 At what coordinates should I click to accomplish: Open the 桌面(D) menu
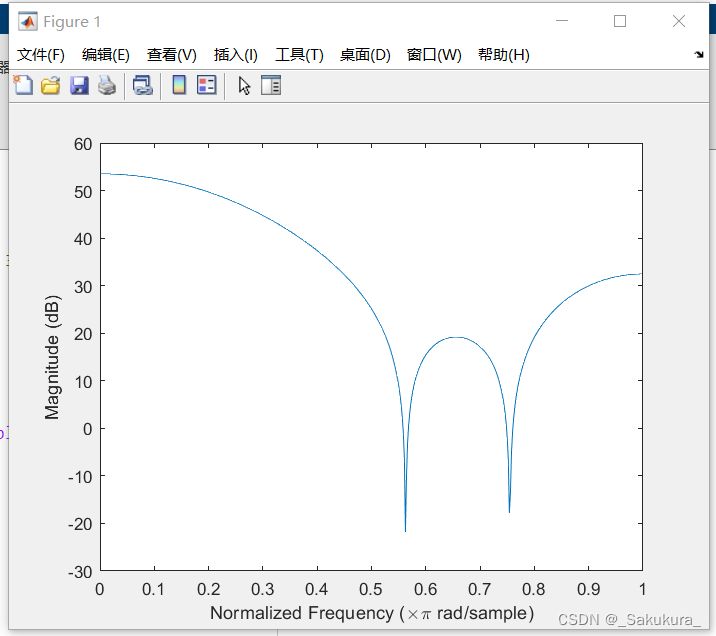[365, 55]
